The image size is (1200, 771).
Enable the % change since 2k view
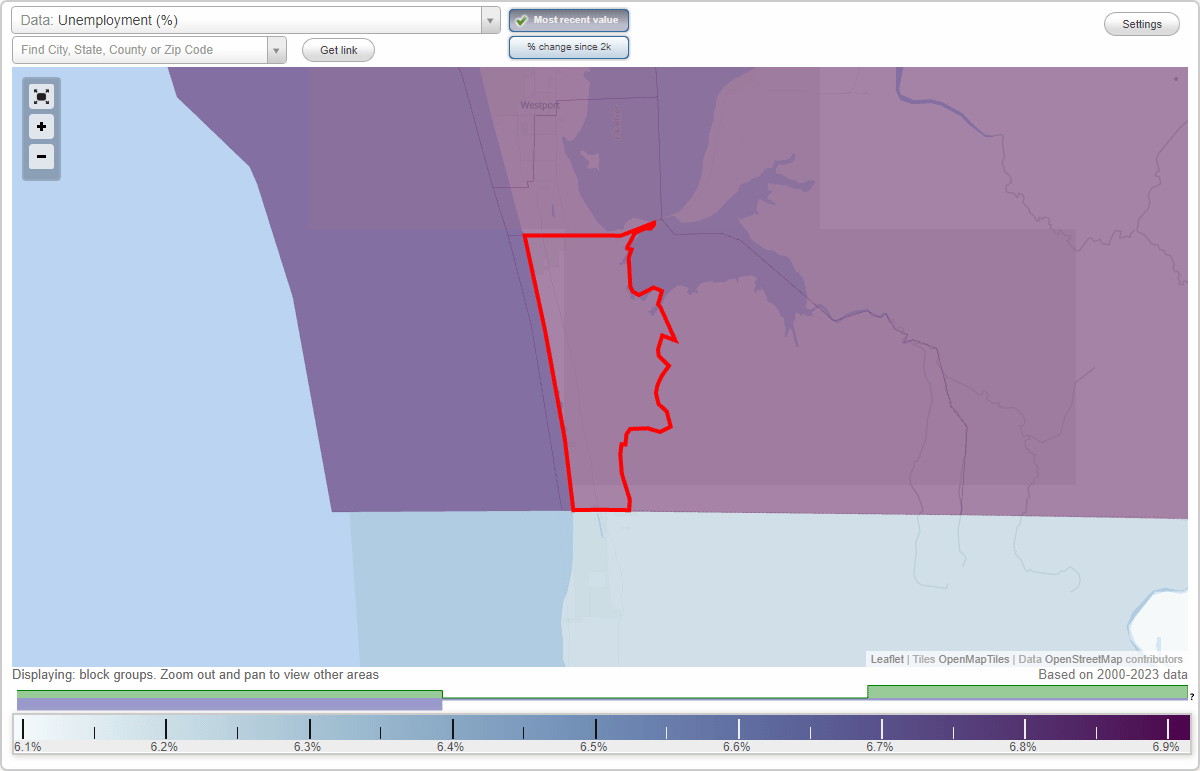(x=568, y=46)
